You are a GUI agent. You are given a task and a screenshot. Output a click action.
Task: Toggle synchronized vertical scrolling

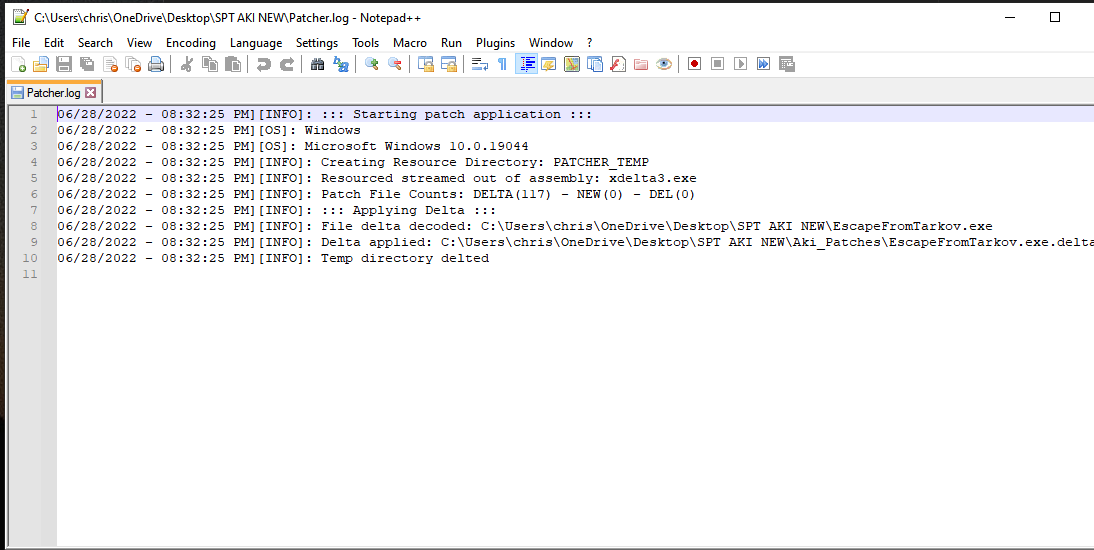[426, 64]
